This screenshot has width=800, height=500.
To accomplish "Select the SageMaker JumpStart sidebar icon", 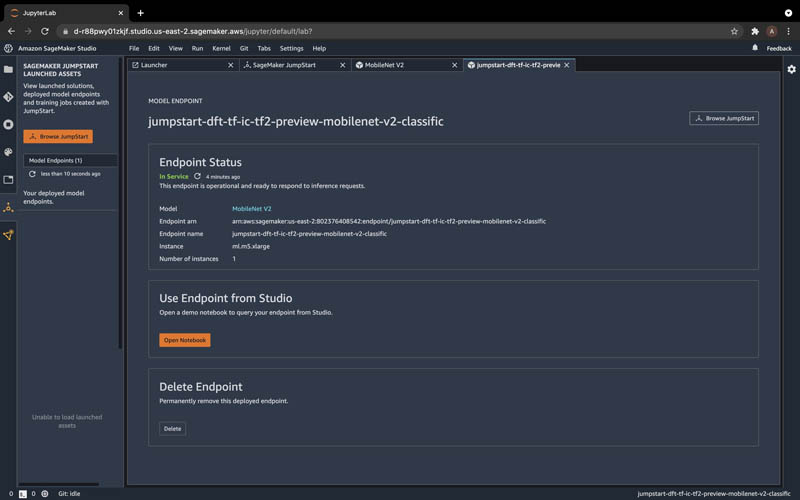I will click(x=8, y=208).
